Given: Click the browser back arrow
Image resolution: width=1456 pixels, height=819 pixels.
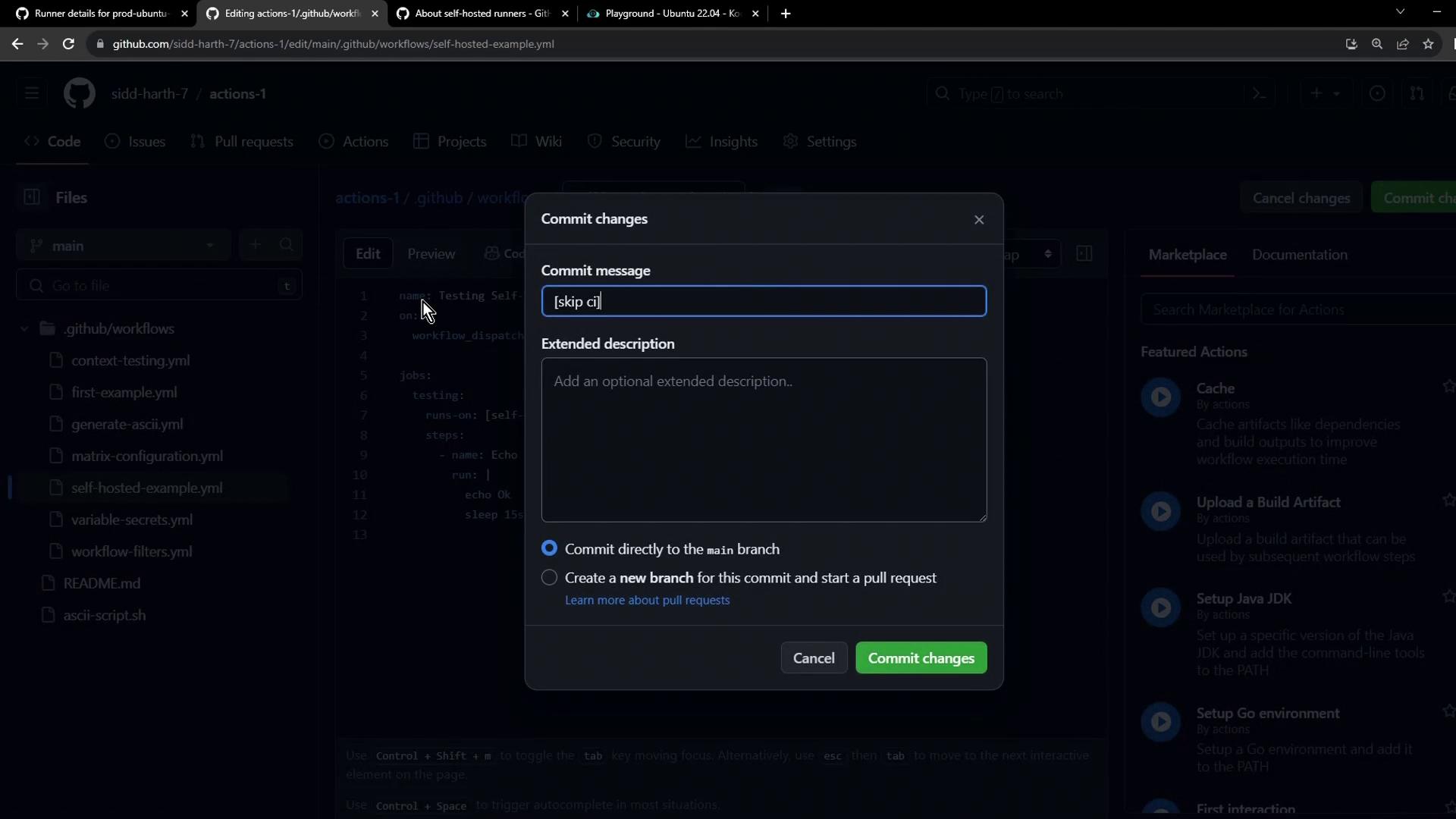Looking at the screenshot, I should click(17, 44).
